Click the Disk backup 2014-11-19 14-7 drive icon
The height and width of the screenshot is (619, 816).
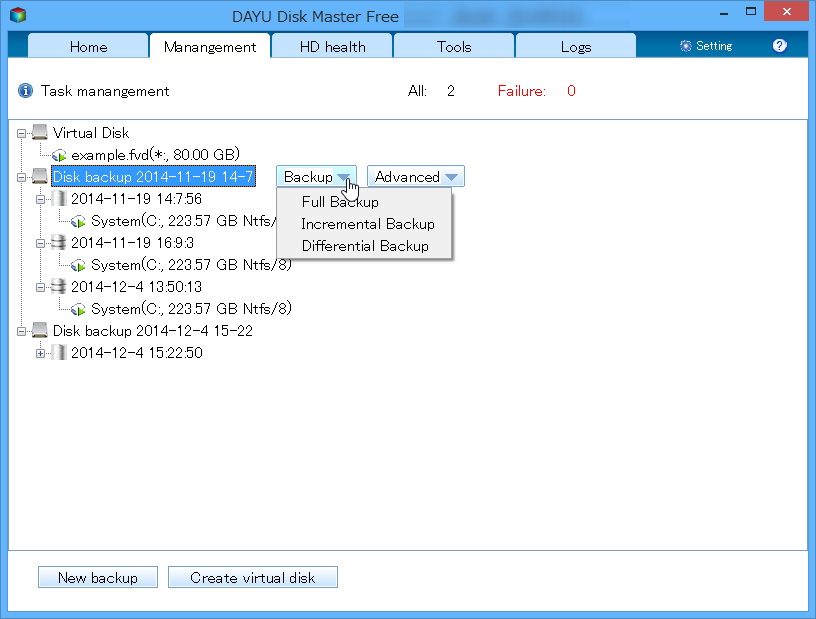pyautogui.click(x=40, y=176)
